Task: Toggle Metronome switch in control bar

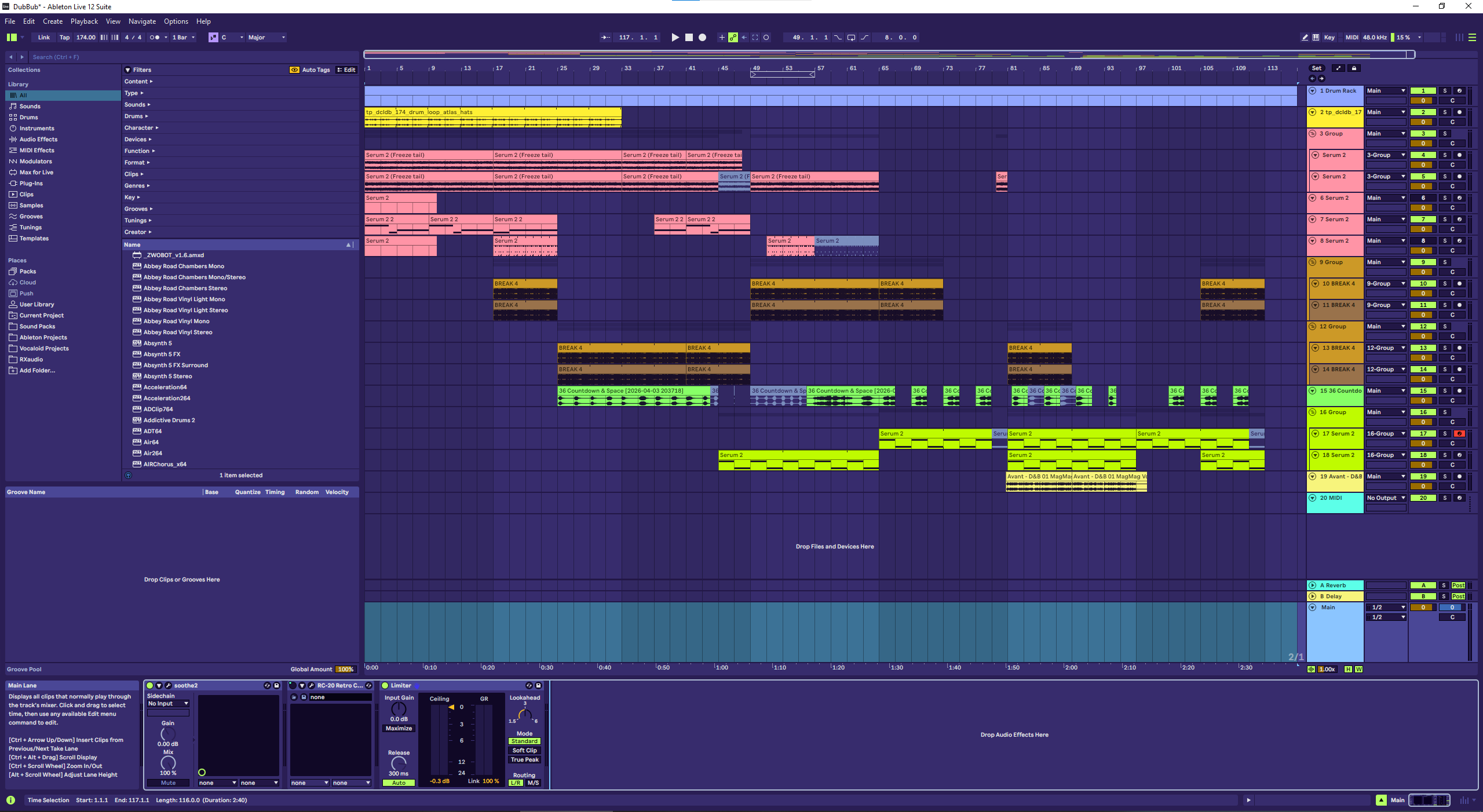Action: (155, 38)
